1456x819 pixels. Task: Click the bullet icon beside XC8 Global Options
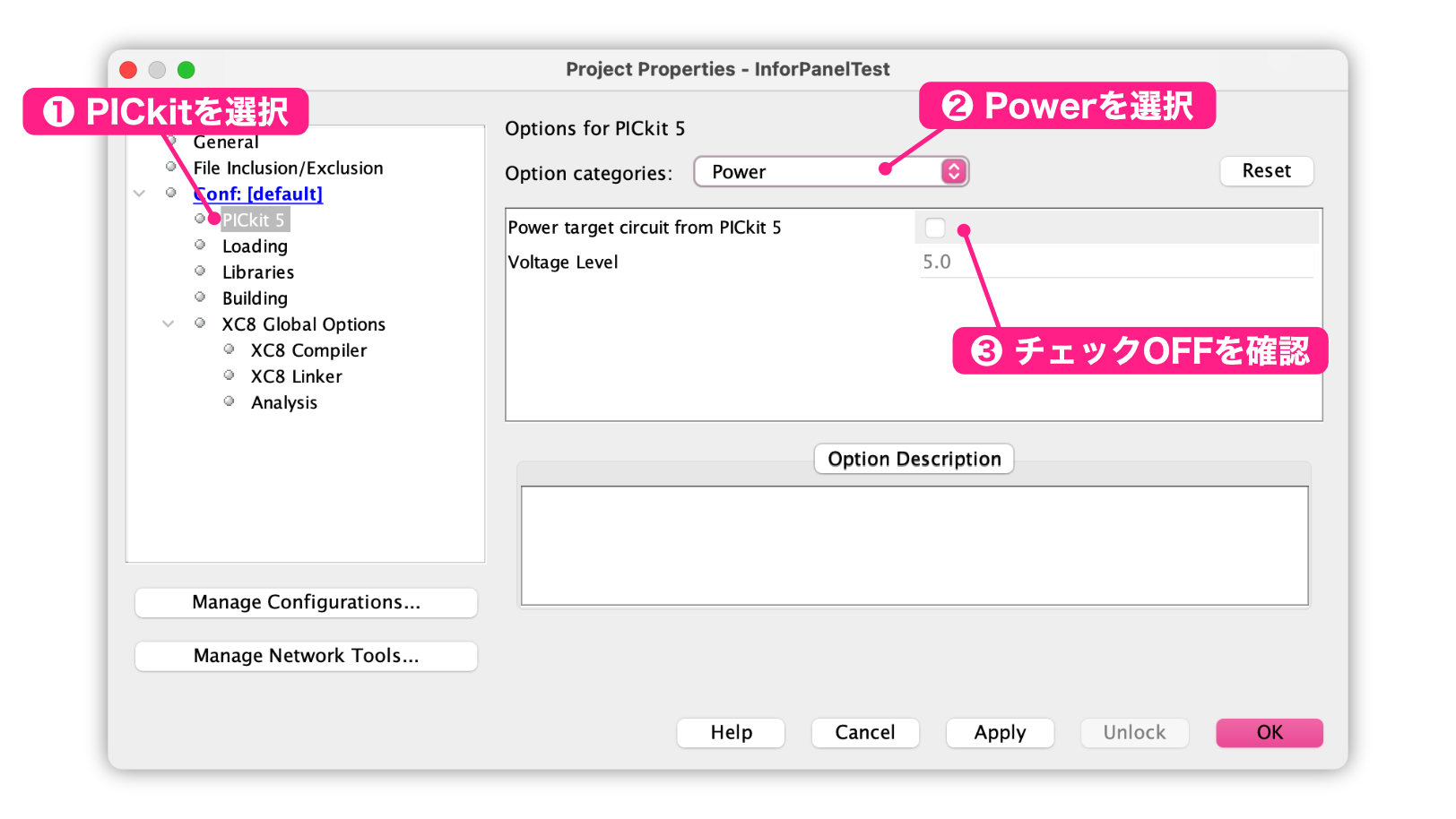(x=200, y=323)
